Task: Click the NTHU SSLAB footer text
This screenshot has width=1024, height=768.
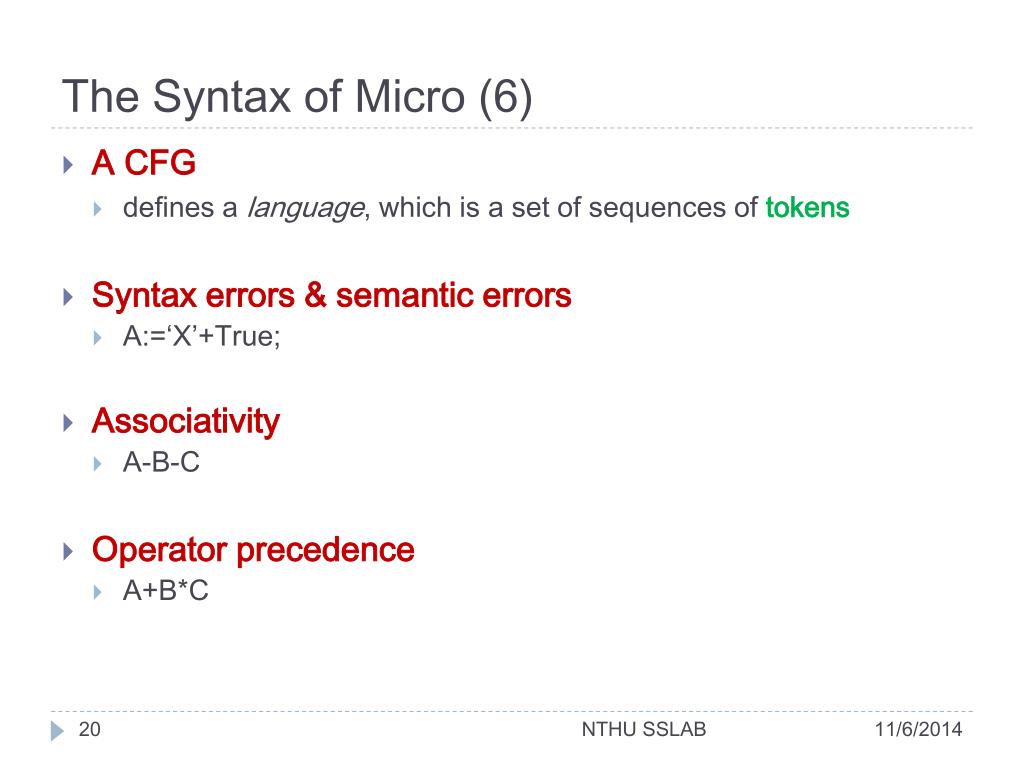Action: 644,729
